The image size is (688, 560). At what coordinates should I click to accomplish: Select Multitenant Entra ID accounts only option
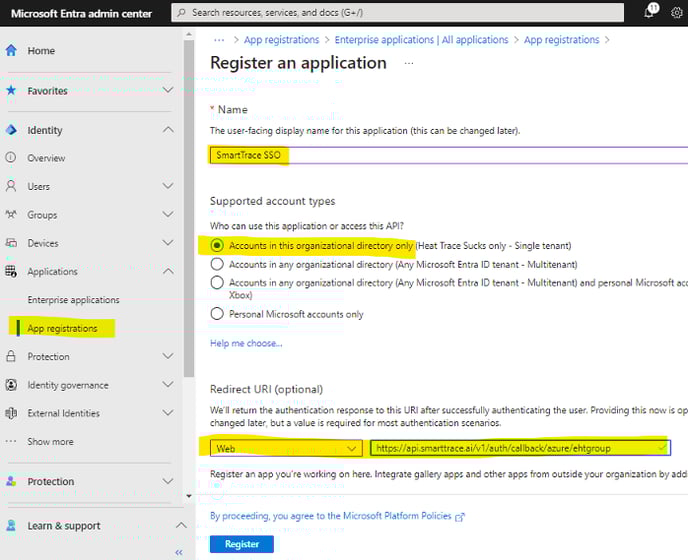click(217, 264)
